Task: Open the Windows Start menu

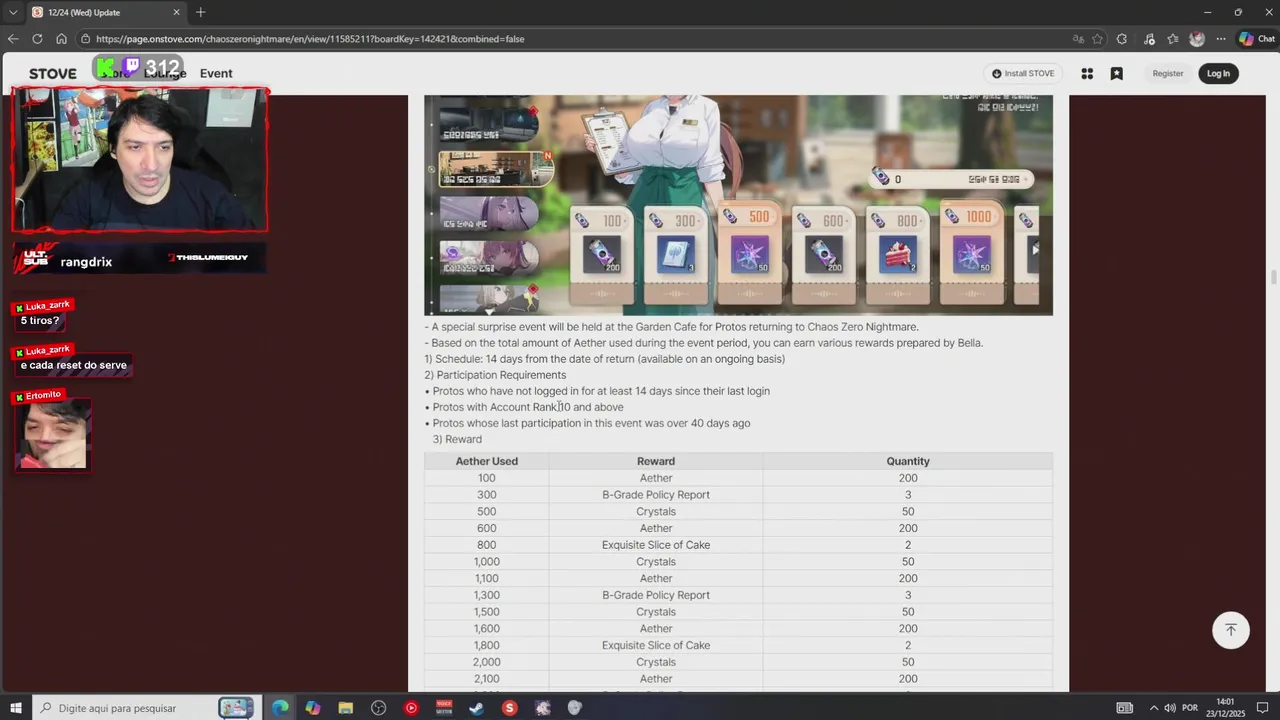Action: coord(16,708)
